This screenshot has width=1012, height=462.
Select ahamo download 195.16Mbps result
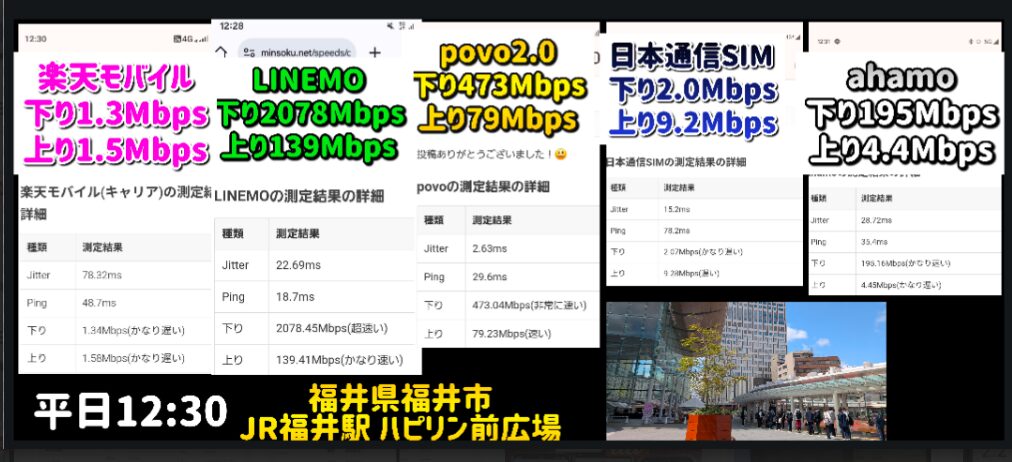[905, 263]
